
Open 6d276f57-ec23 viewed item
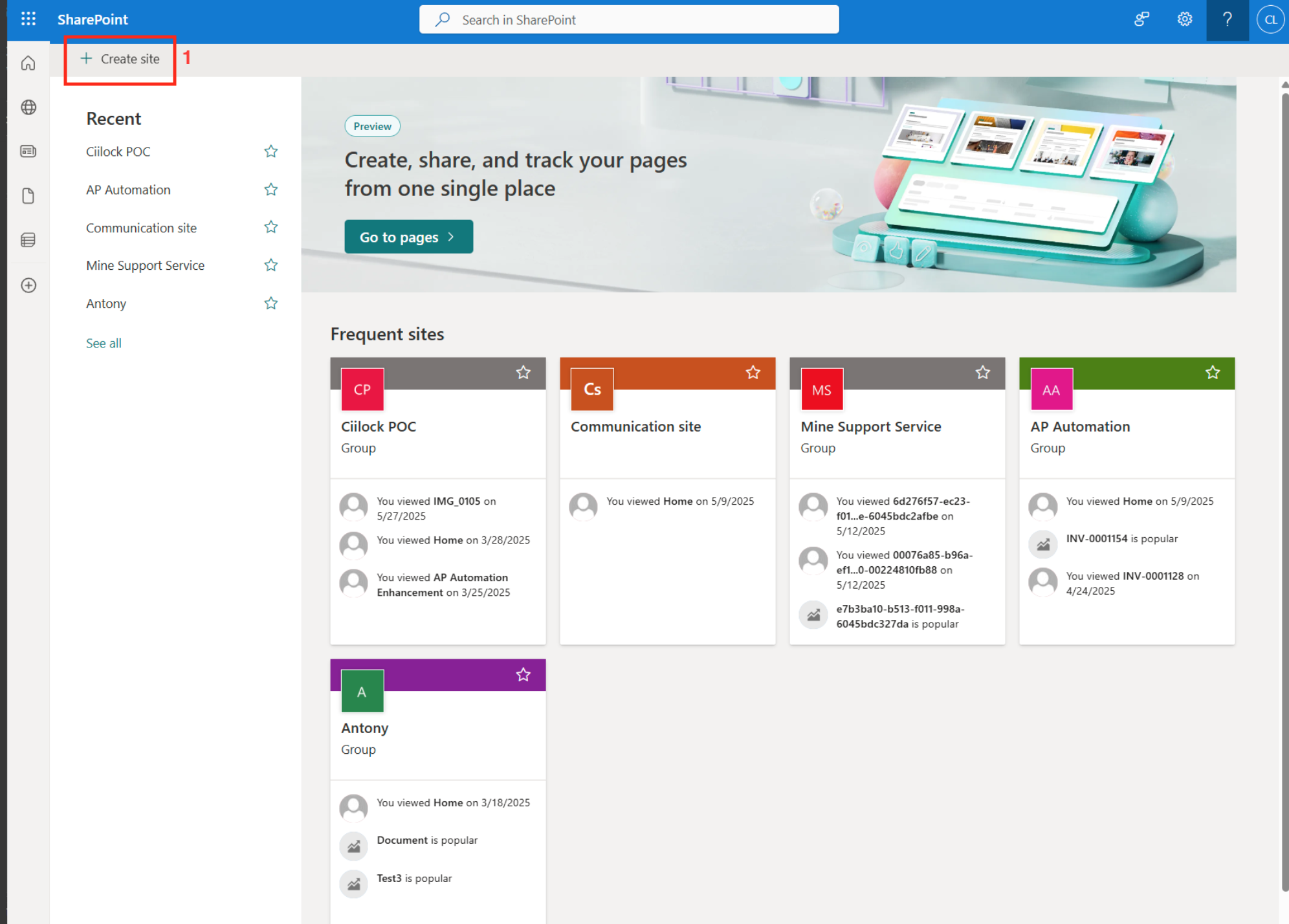click(x=903, y=516)
